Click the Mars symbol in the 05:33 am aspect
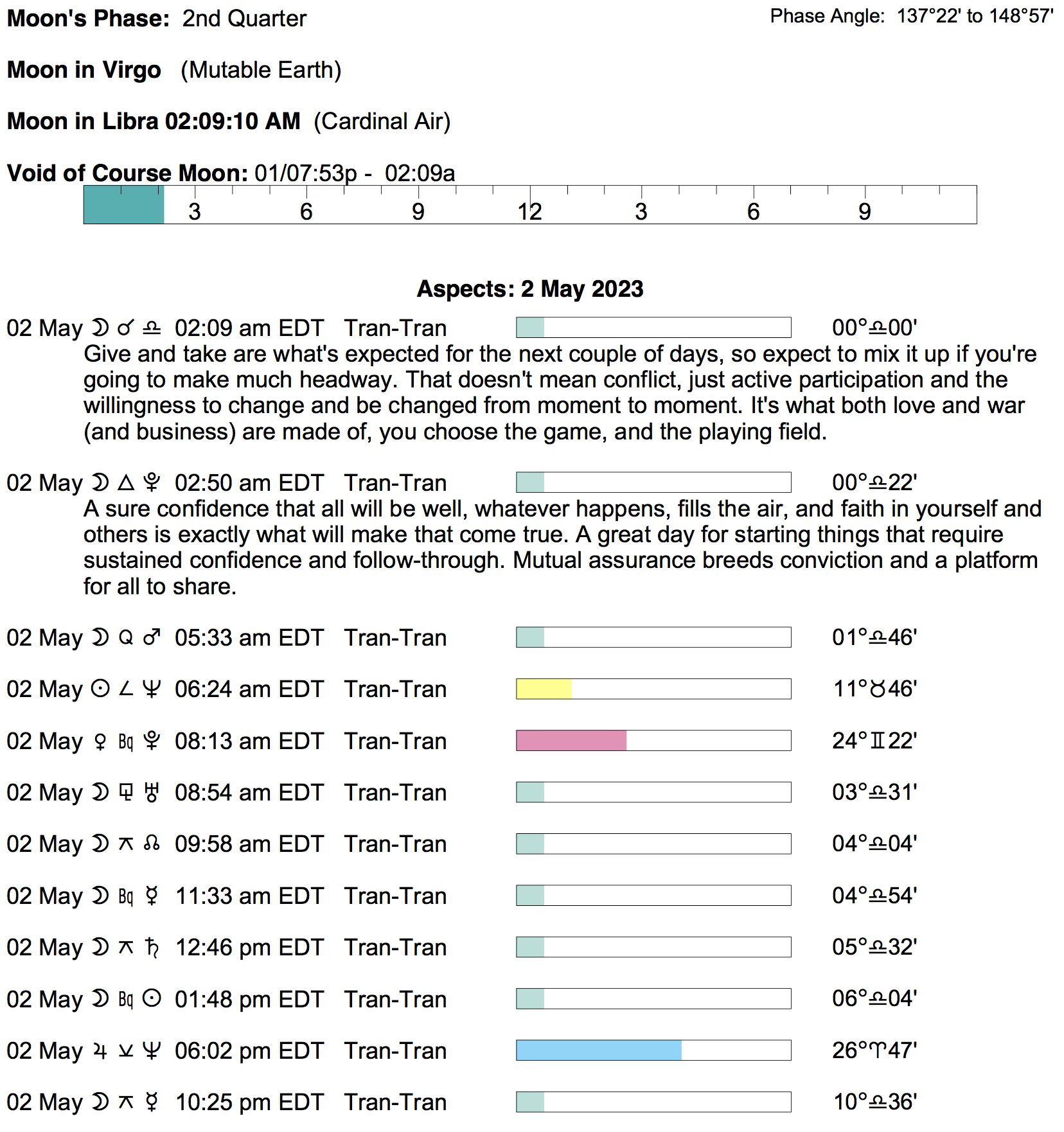This screenshot has width=1064, height=1132. [x=152, y=637]
